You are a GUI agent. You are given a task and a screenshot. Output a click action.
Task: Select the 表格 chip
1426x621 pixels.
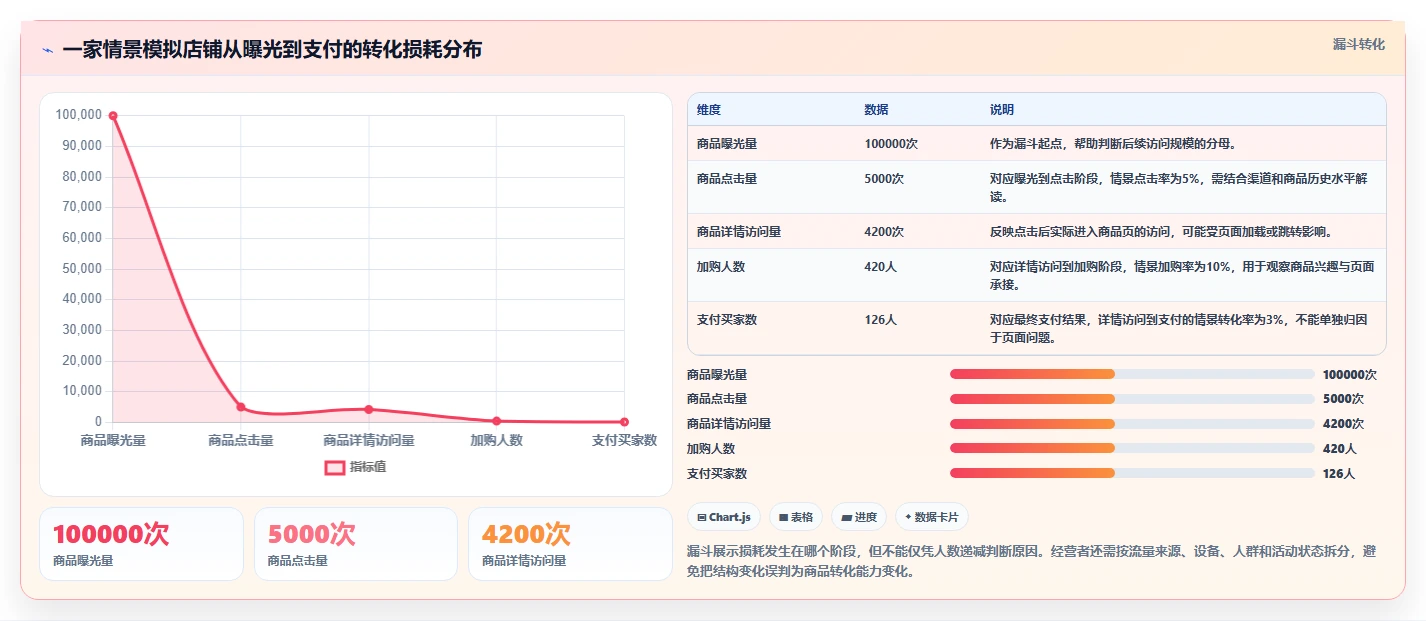coord(796,517)
